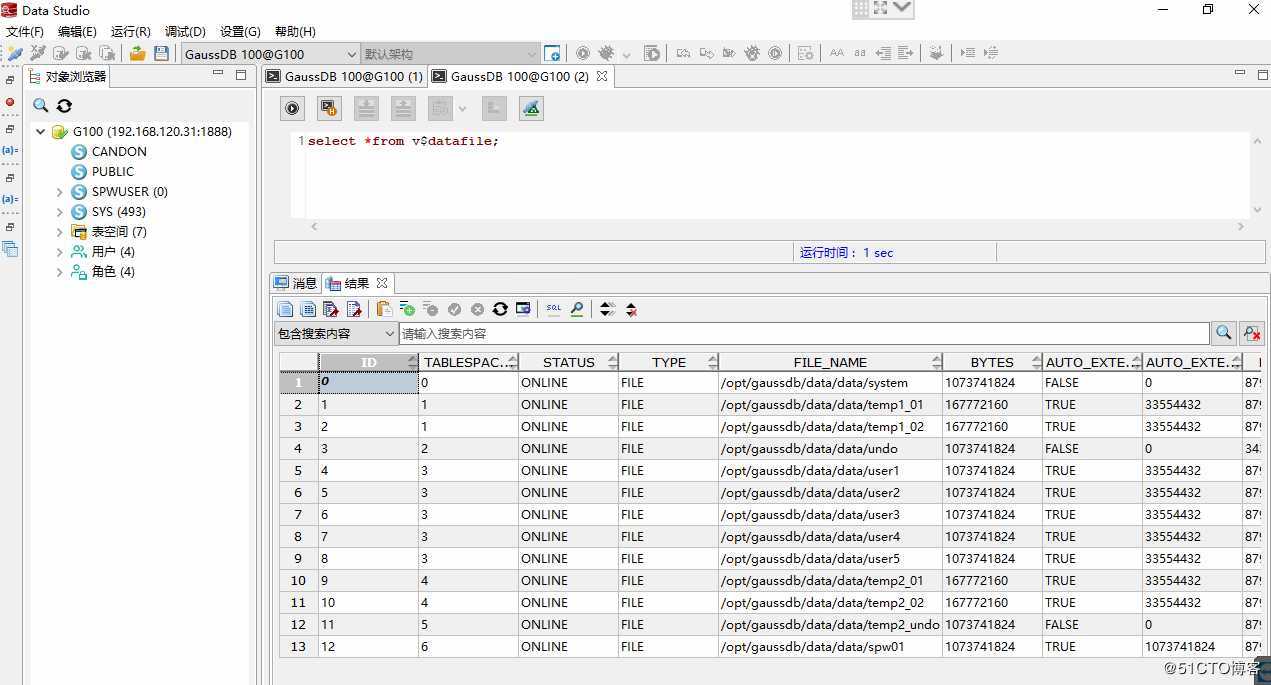The width and height of the screenshot is (1271, 685).
Task: Click the open SQL file folder icon
Action: click(x=138, y=54)
